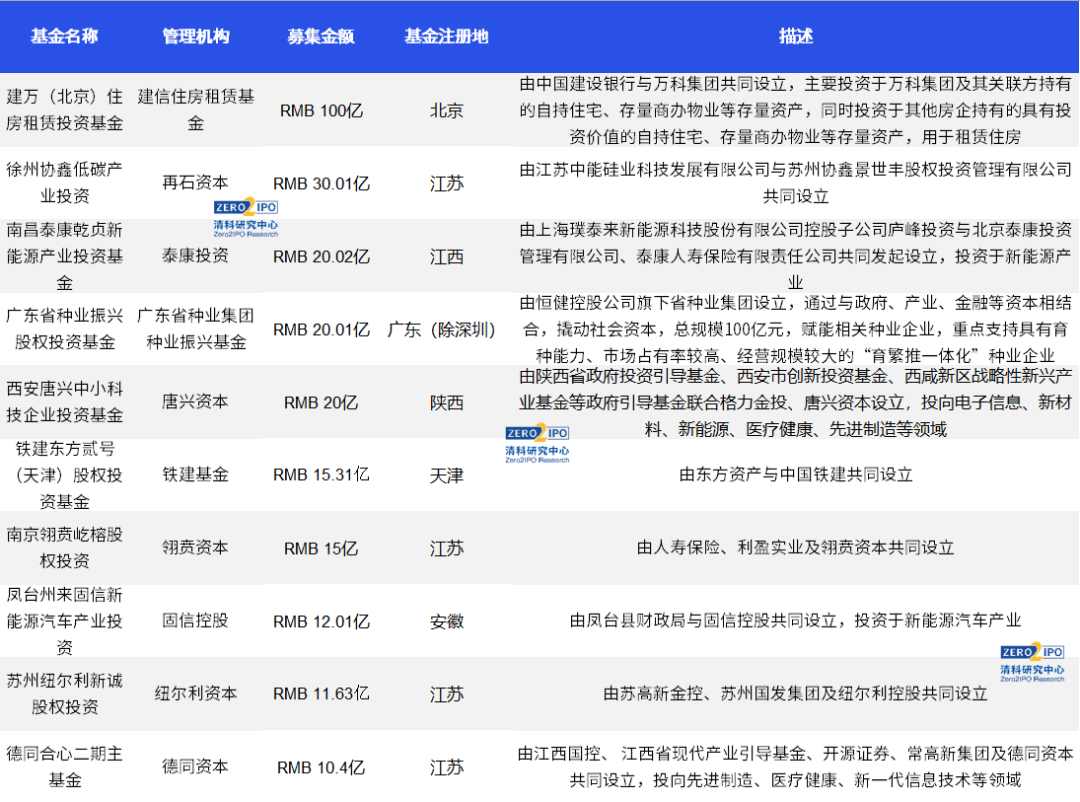The width and height of the screenshot is (1080, 802).
Task: Select manager cell 建信住房租赁基金
Action: [196, 110]
